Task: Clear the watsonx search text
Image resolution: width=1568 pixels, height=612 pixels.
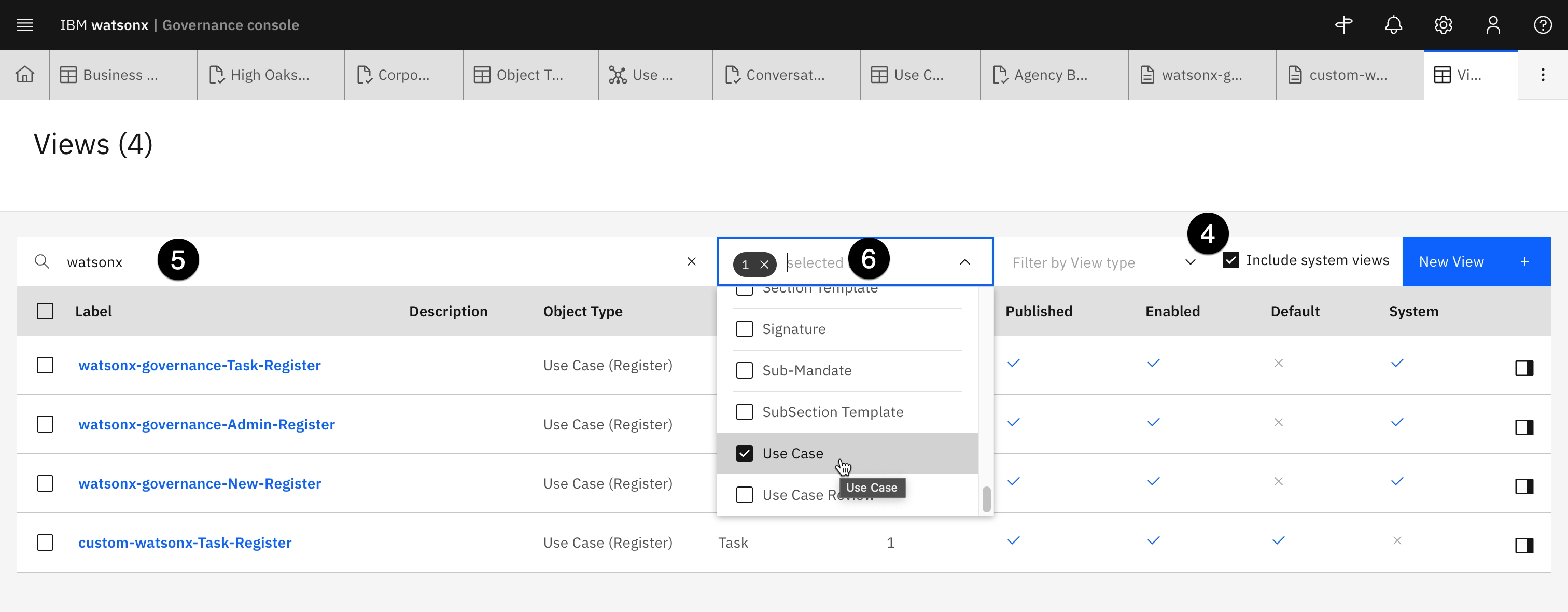Action: (x=692, y=261)
